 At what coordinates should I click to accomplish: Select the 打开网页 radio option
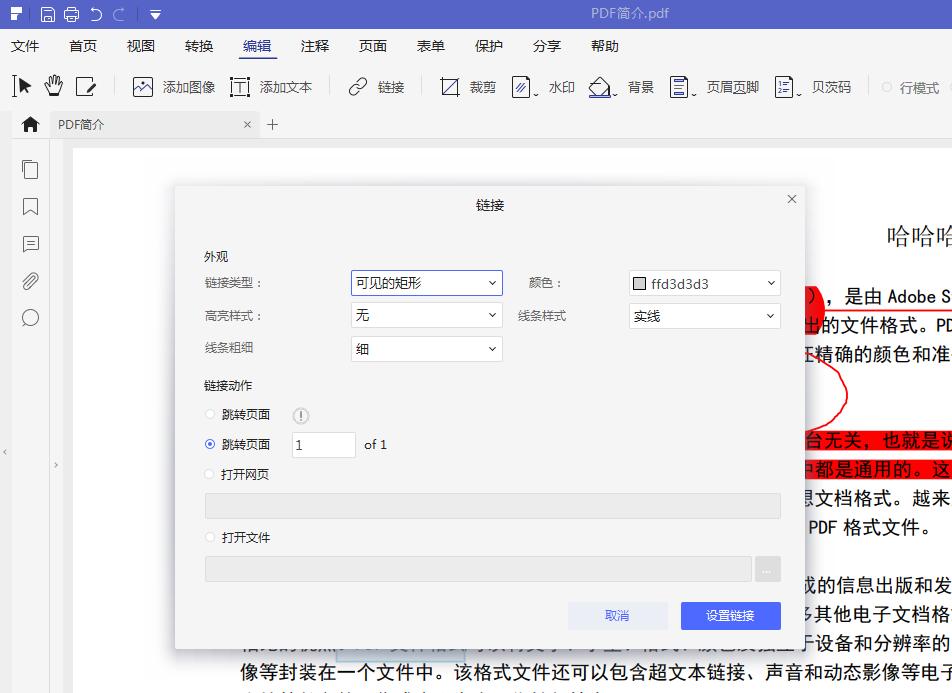210,474
